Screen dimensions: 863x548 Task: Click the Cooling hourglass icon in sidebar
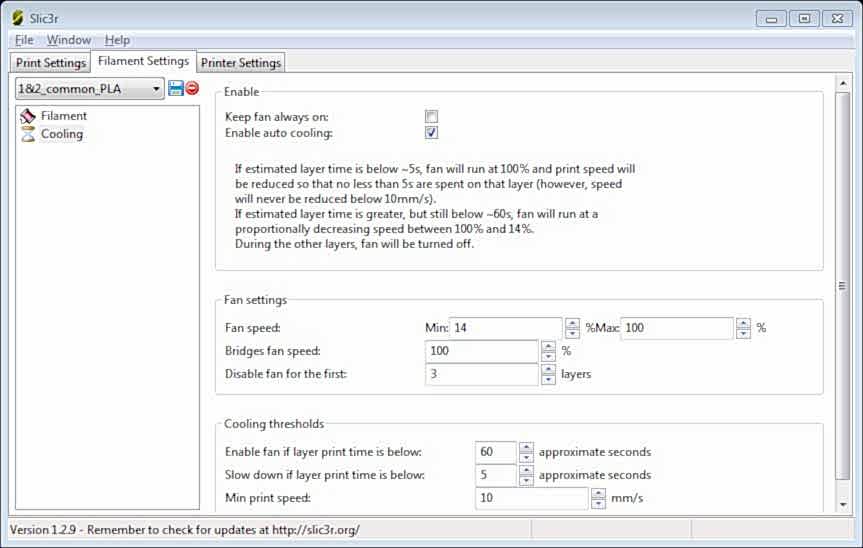point(28,134)
